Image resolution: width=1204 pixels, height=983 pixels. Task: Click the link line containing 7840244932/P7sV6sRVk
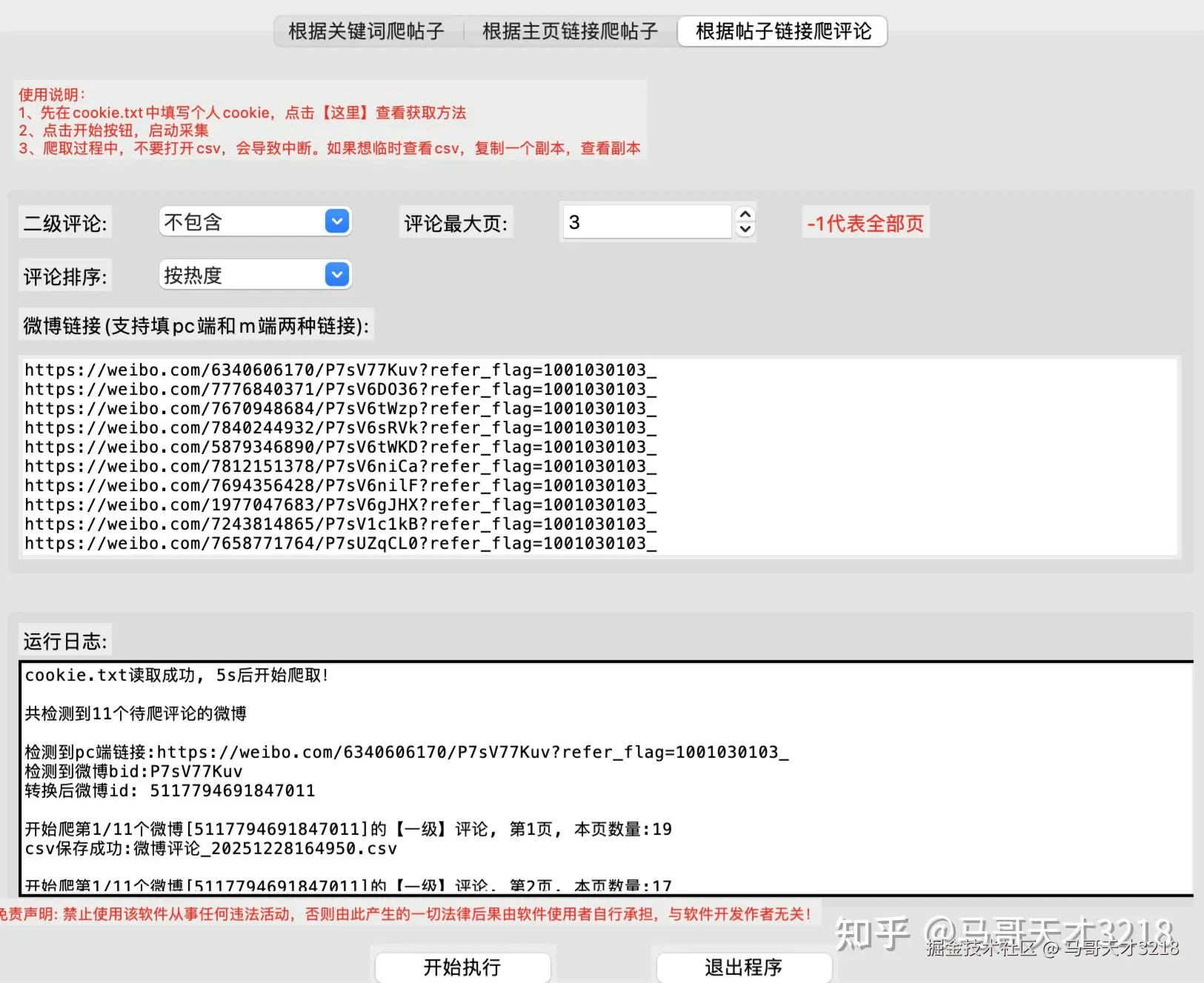coord(340,427)
